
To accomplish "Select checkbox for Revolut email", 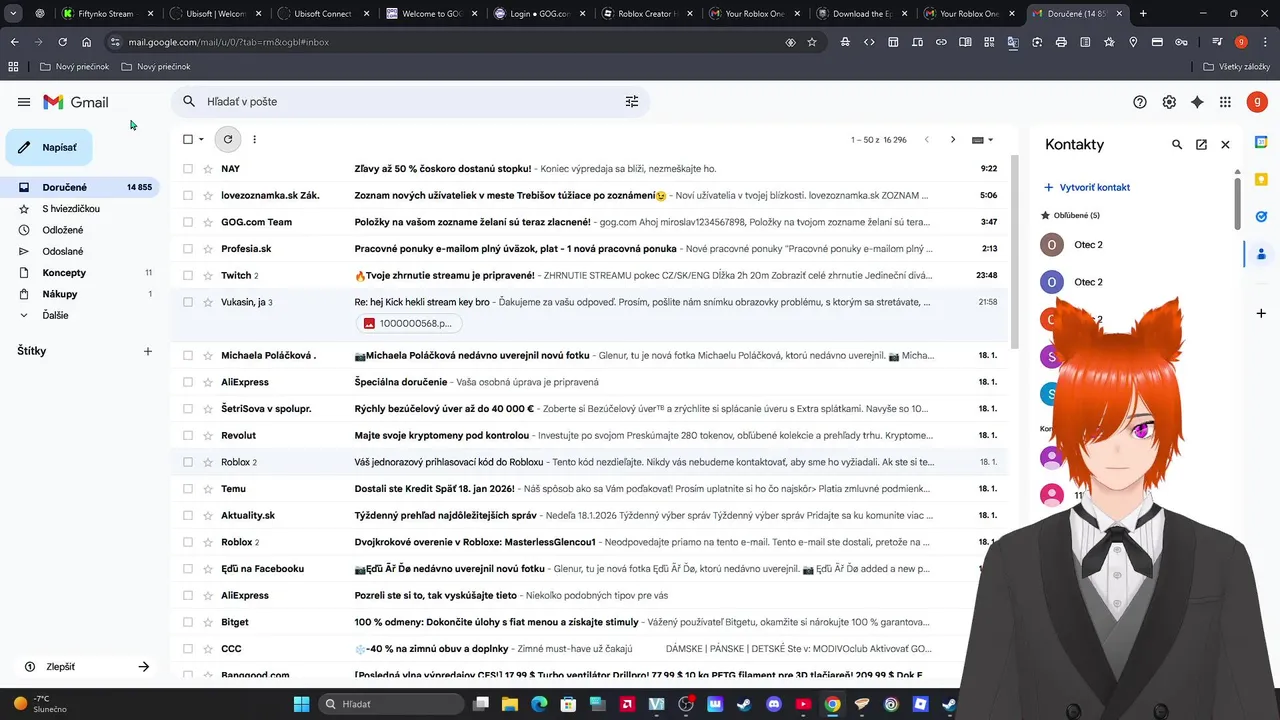I will point(188,435).
